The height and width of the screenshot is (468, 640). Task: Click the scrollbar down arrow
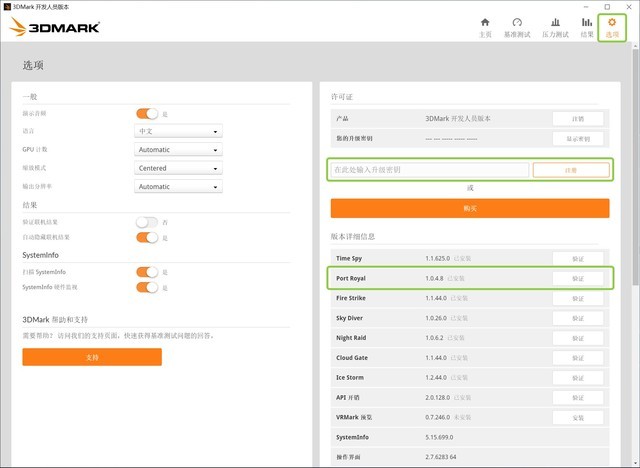pyautogui.click(x=636, y=463)
